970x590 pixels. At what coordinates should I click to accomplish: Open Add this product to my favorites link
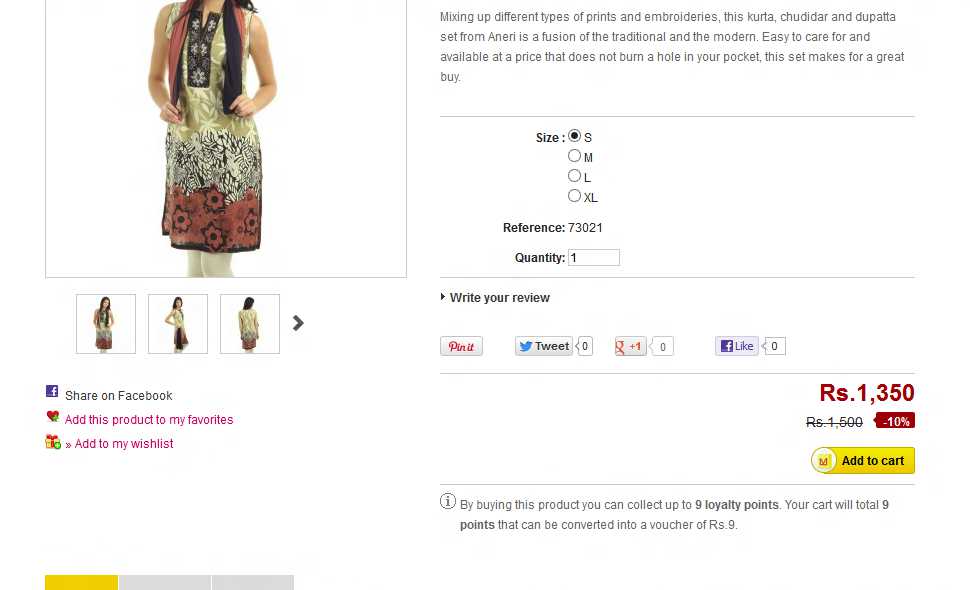(x=149, y=420)
